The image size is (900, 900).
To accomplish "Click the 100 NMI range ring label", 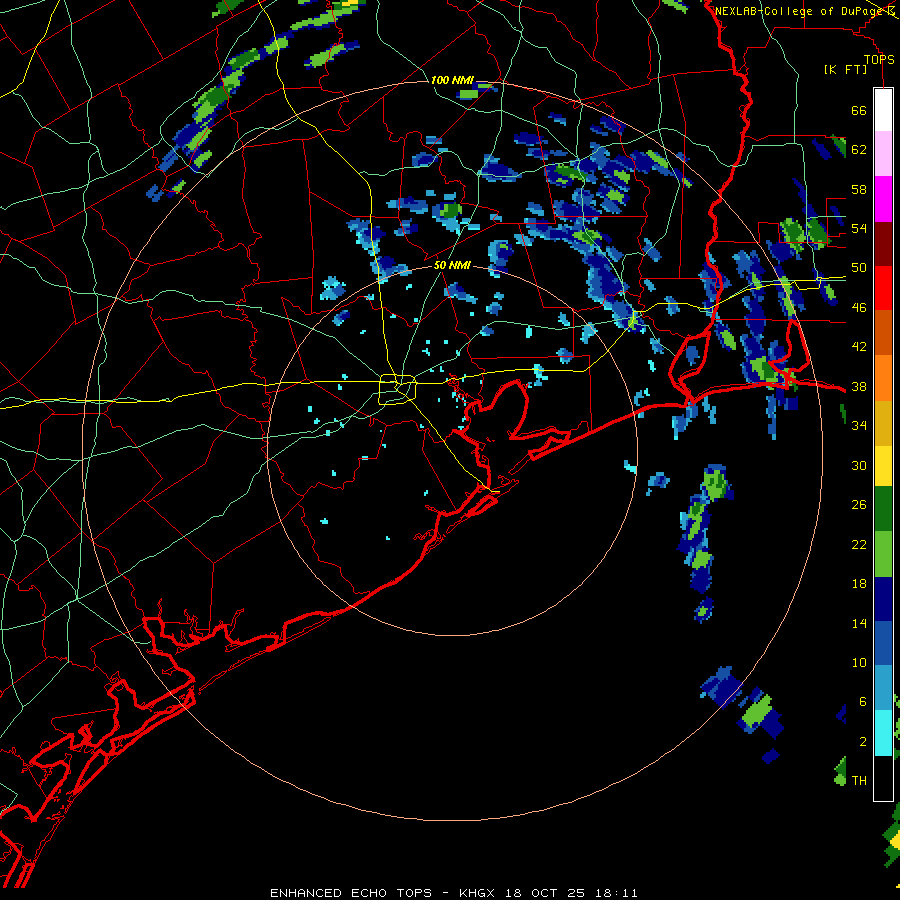I will [x=452, y=80].
